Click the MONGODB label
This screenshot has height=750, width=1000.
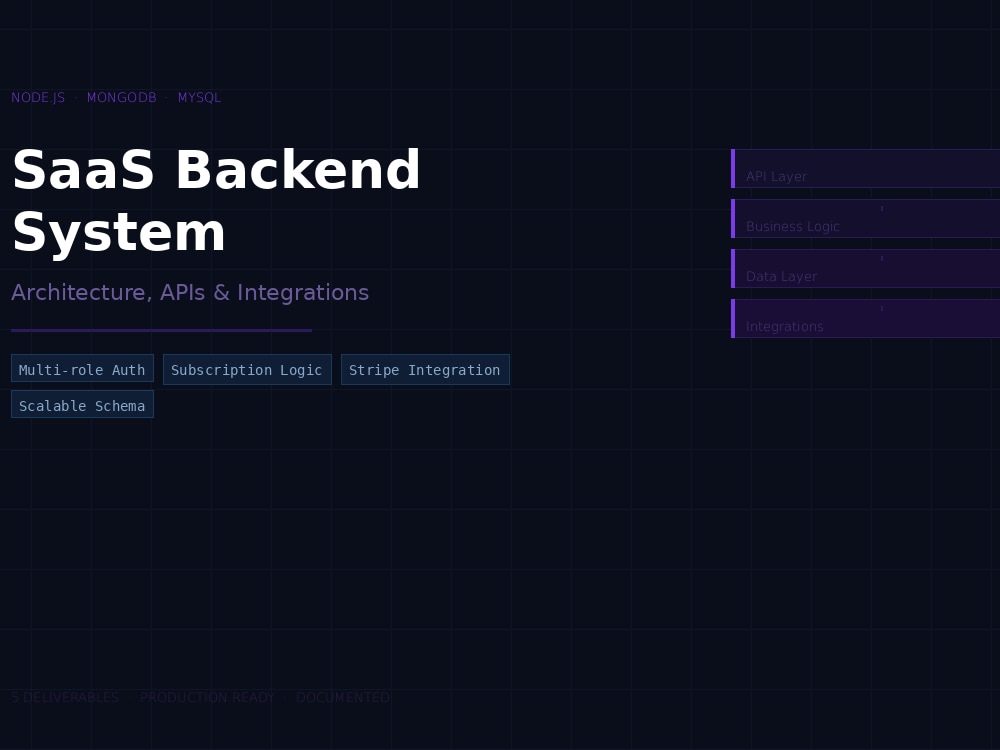(x=122, y=98)
